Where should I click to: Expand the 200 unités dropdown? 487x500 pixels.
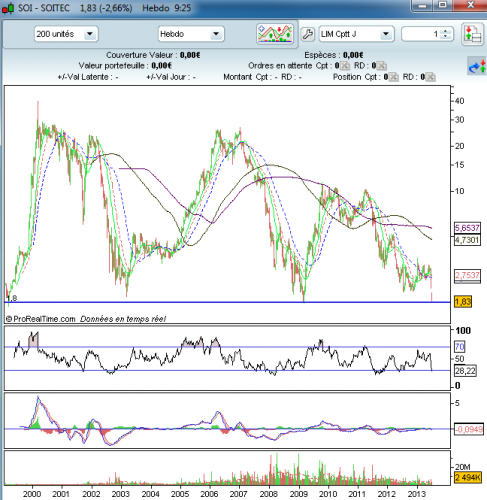[x=66, y=34]
